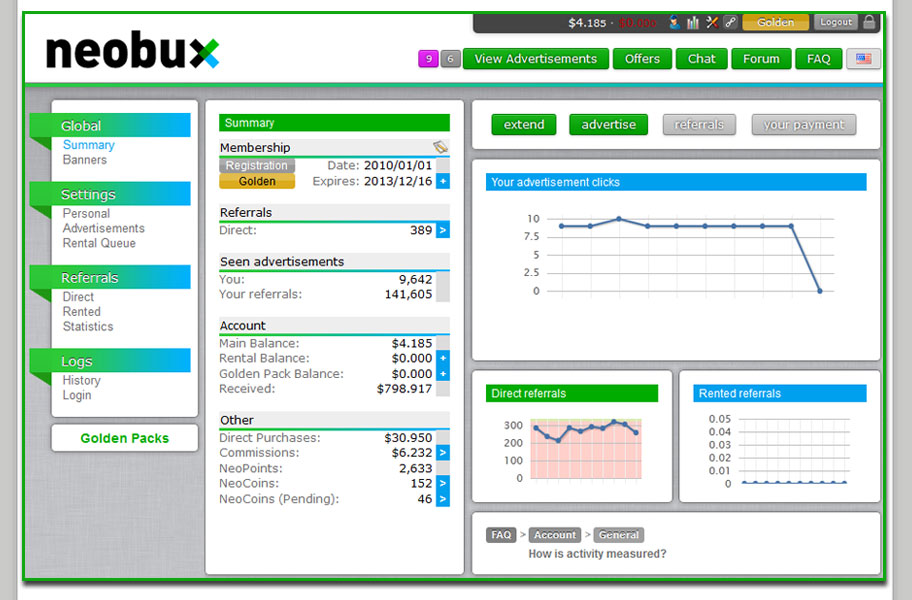Viewport: 912px width, 600px height.
Task: Add funds with Rental Balance plus button
Action: [443, 358]
